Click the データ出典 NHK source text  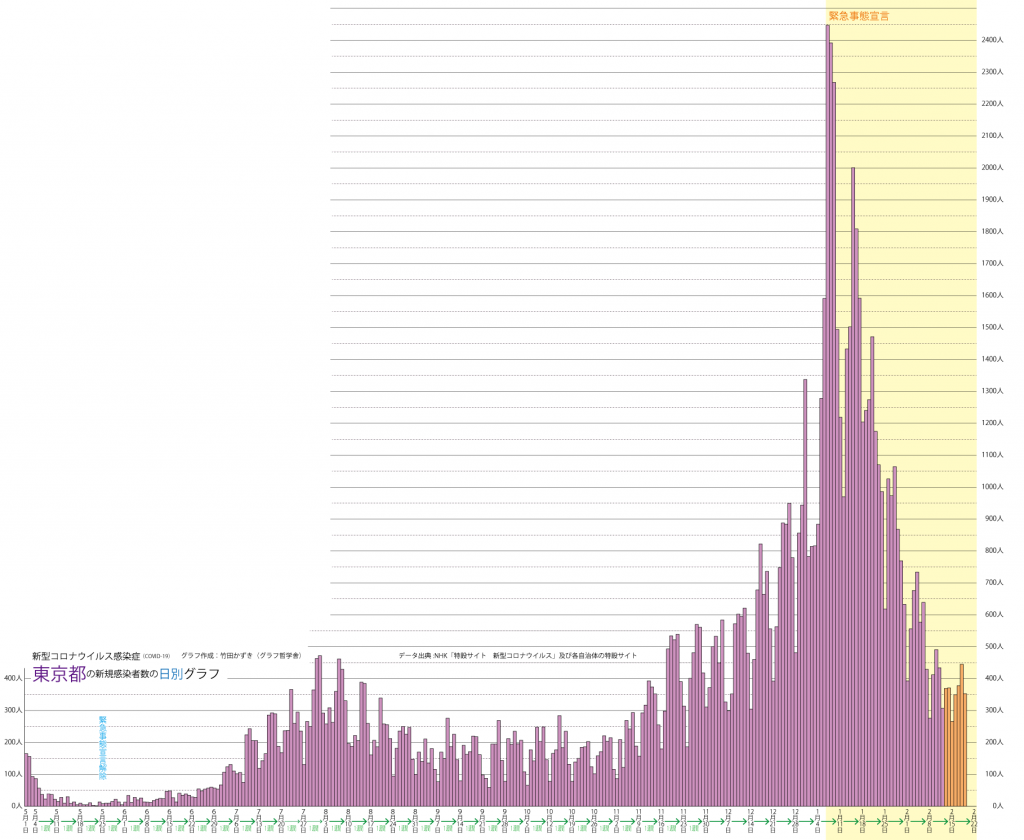click(x=517, y=656)
